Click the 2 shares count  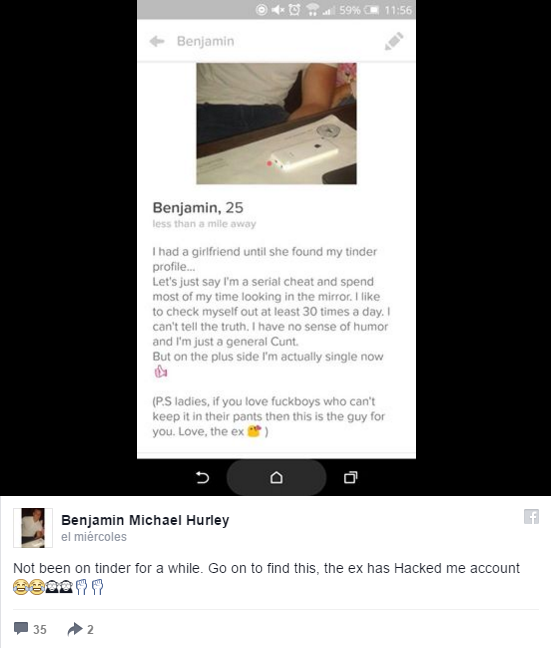click(x=90, y=629)
